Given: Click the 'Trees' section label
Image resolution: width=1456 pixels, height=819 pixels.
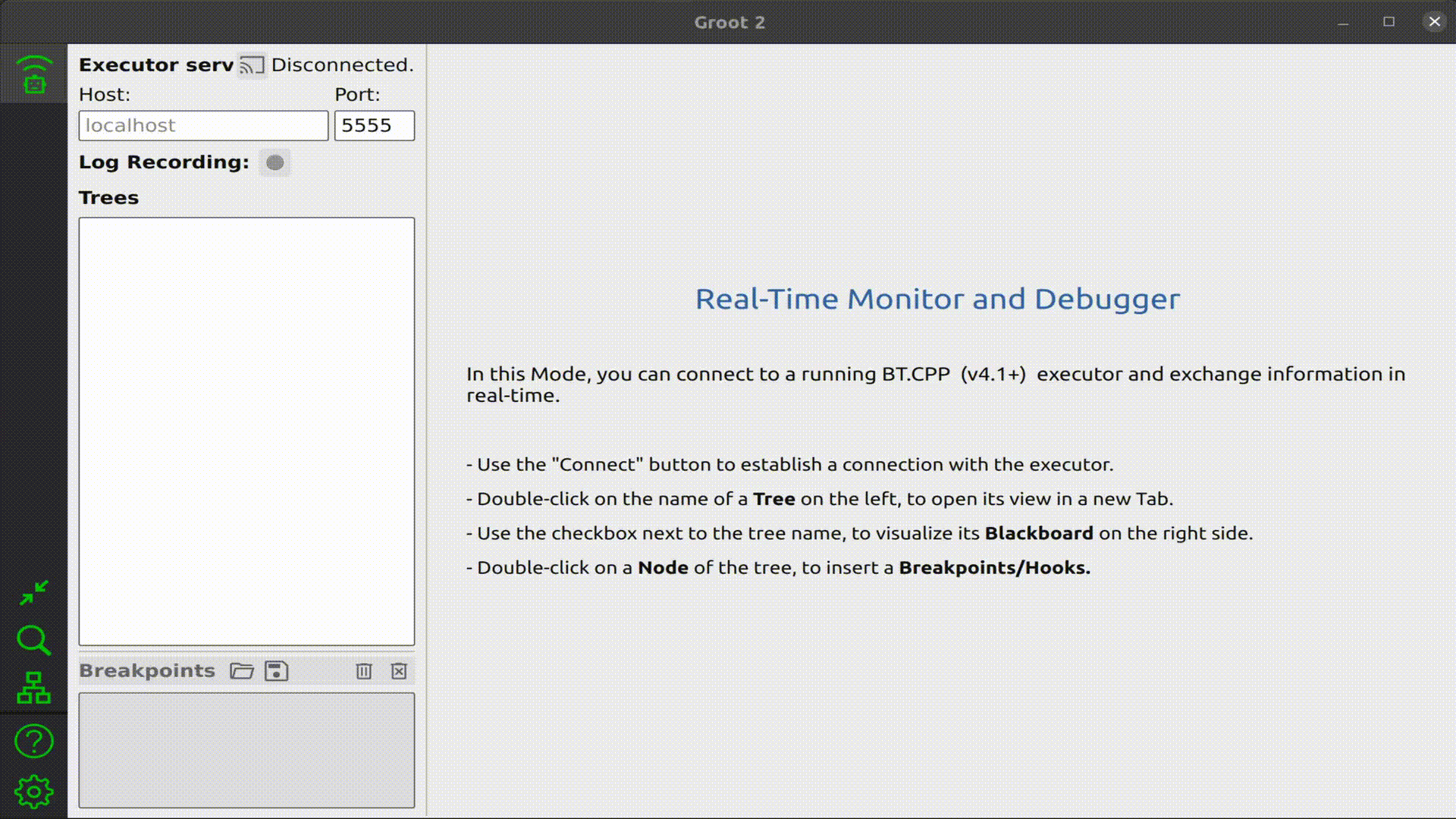Looking at the screenshot, I should click(x=108, y=198).
